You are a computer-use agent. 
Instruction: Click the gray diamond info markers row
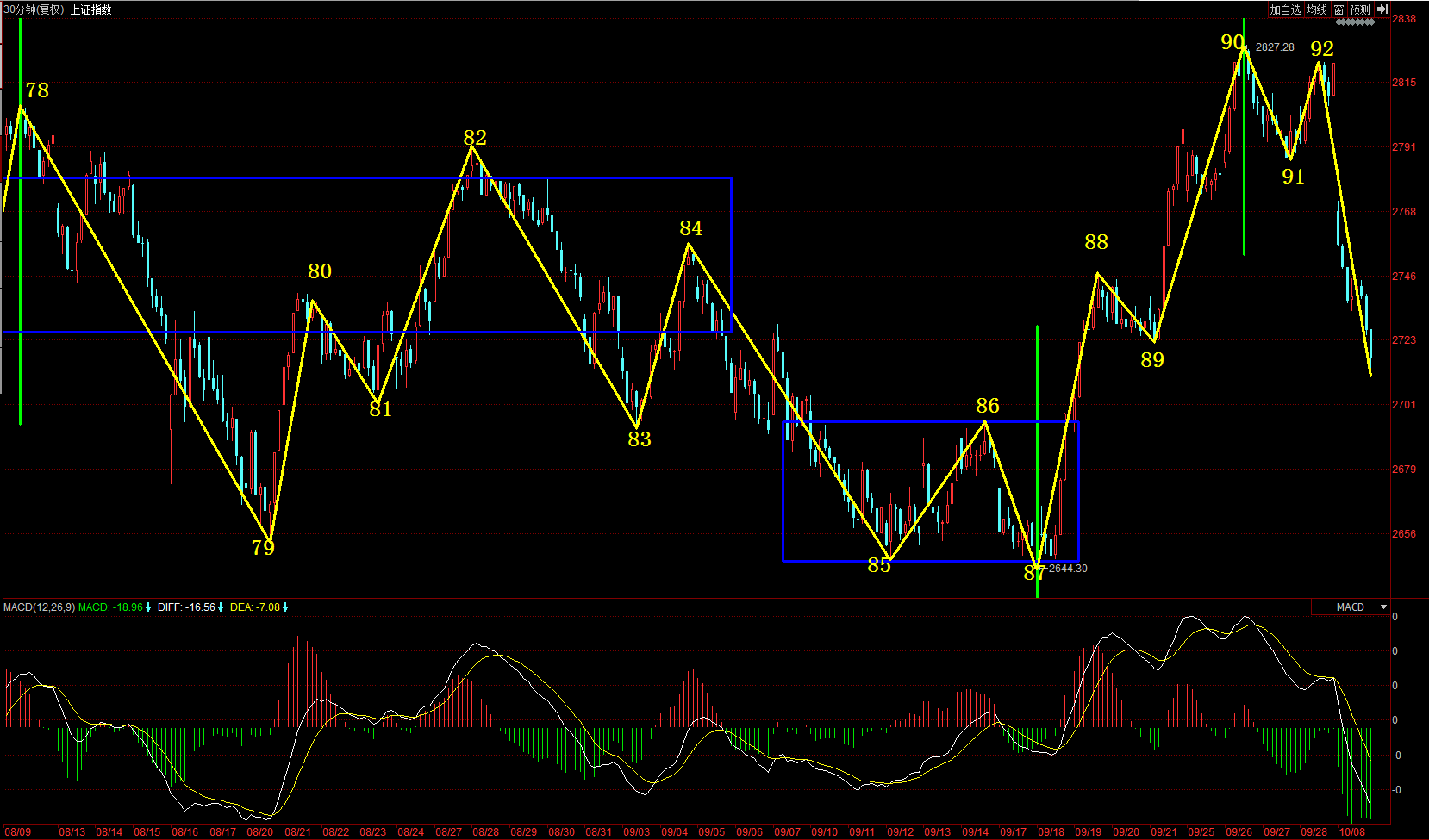point(1356,22)
